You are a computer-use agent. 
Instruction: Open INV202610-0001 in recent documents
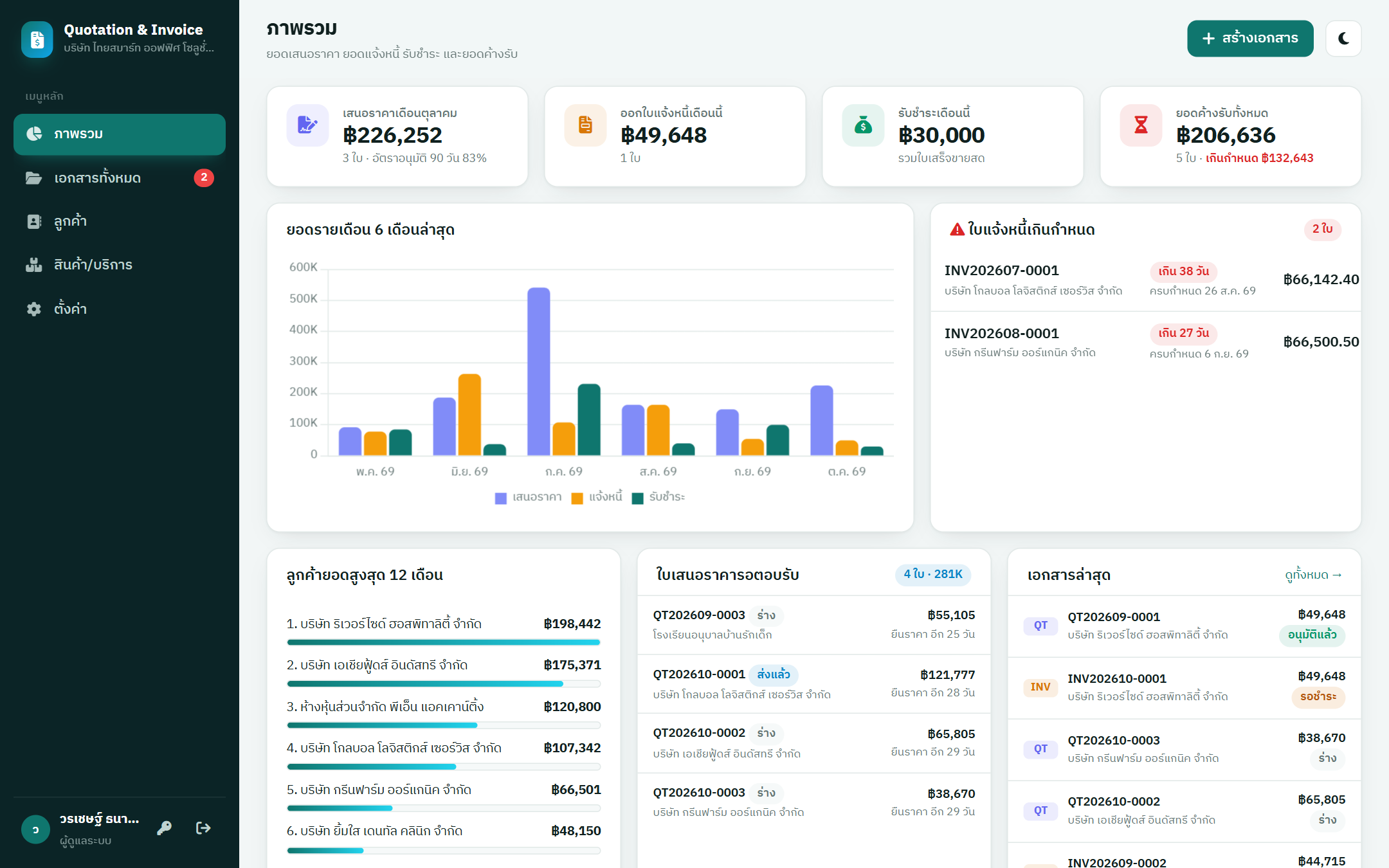(x=1184, y=688)
